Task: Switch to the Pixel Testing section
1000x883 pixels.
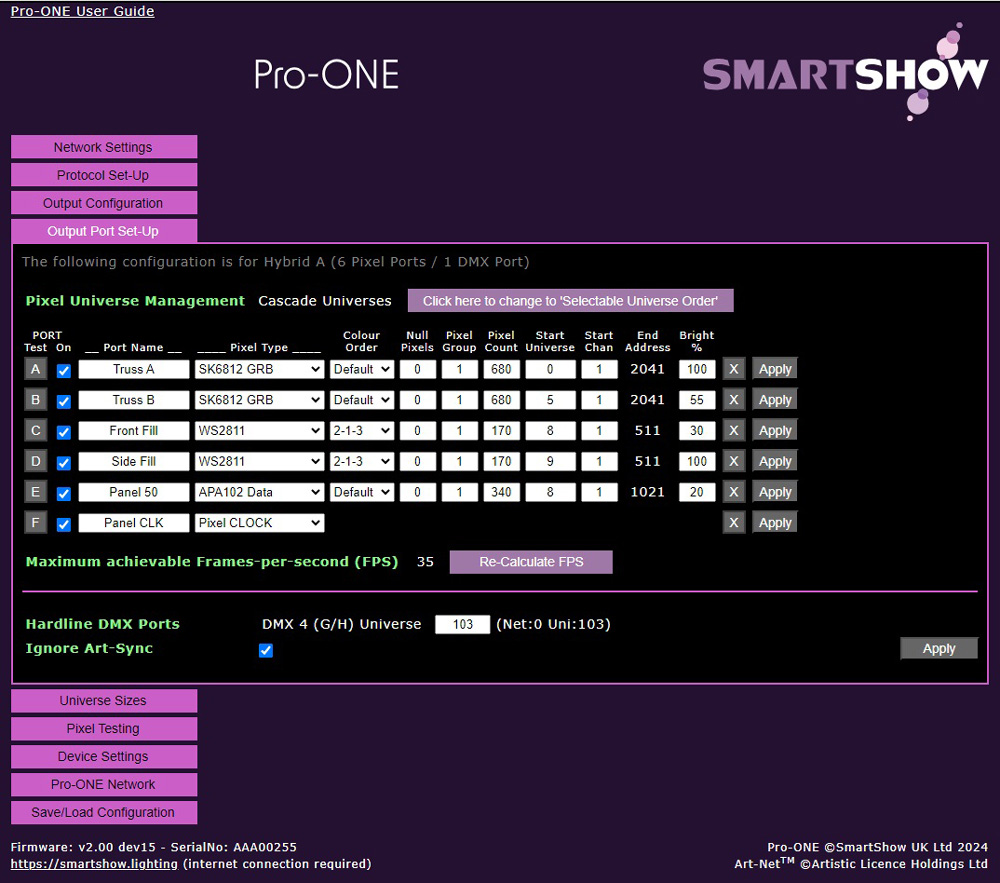Action: [x=104, y=729]
